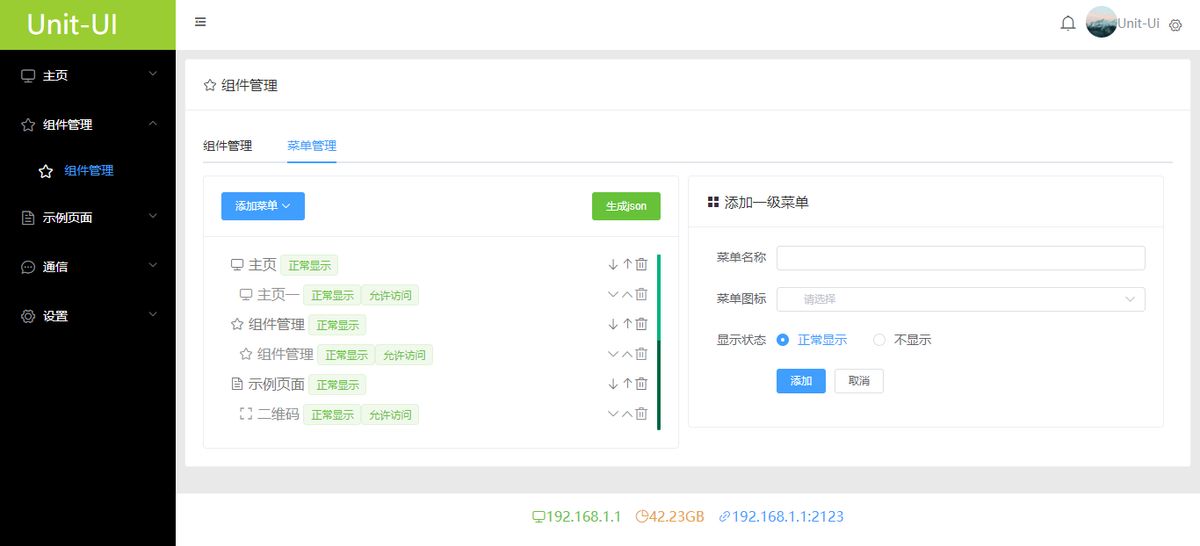Select 不显示 radio option
This screenshot has height=546, width=1200.
[x=902, y=340]
